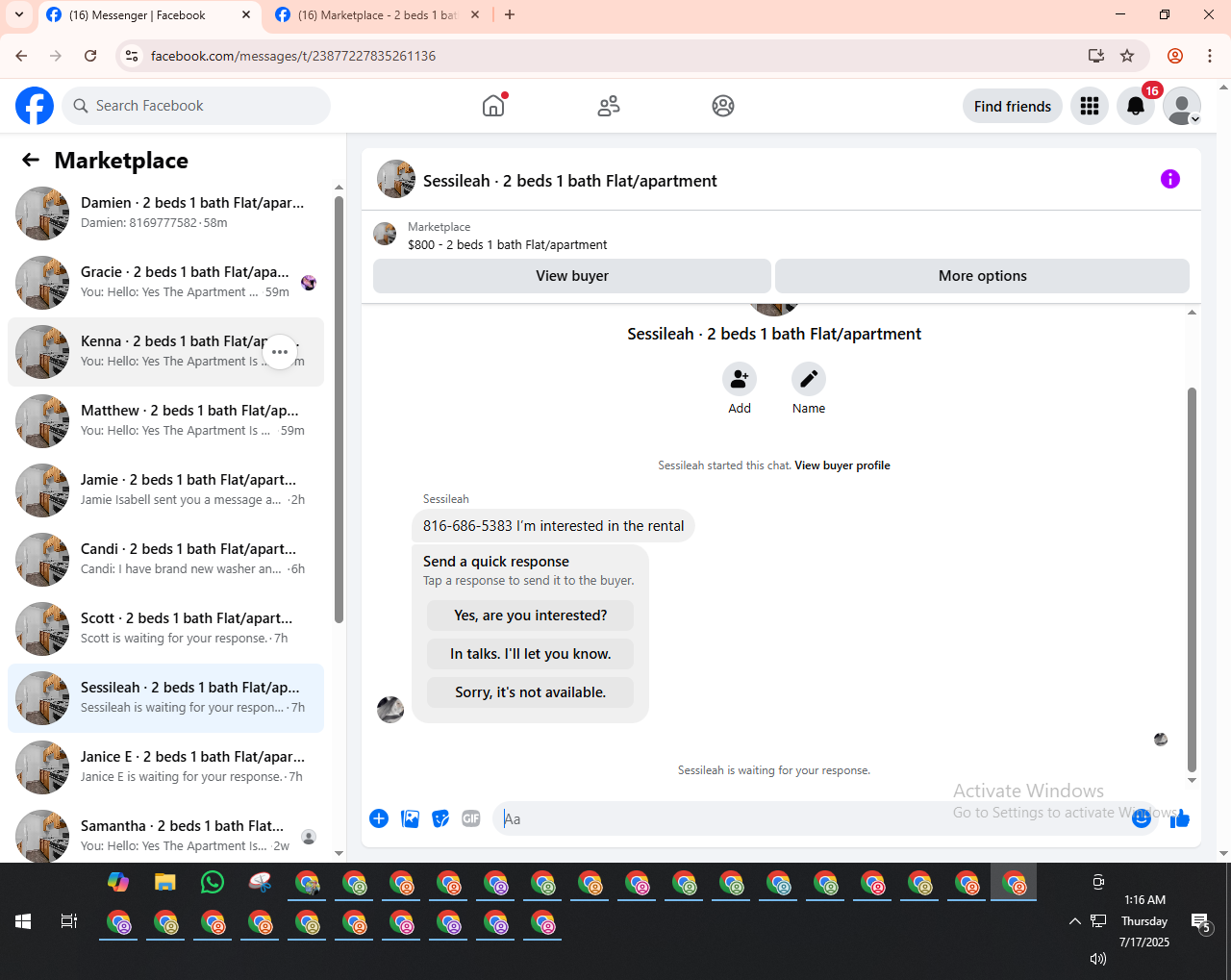Click the Sessileah header profile thumbnail
1231x980 pixels.
[396, 179]
